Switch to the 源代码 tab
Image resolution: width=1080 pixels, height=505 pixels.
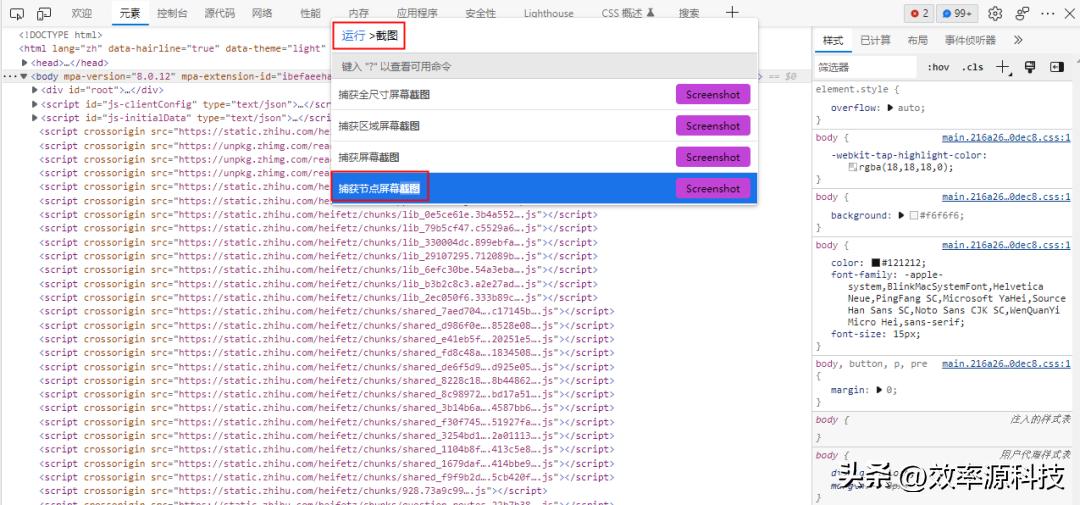pyautogui.click(x=219, y=13)
